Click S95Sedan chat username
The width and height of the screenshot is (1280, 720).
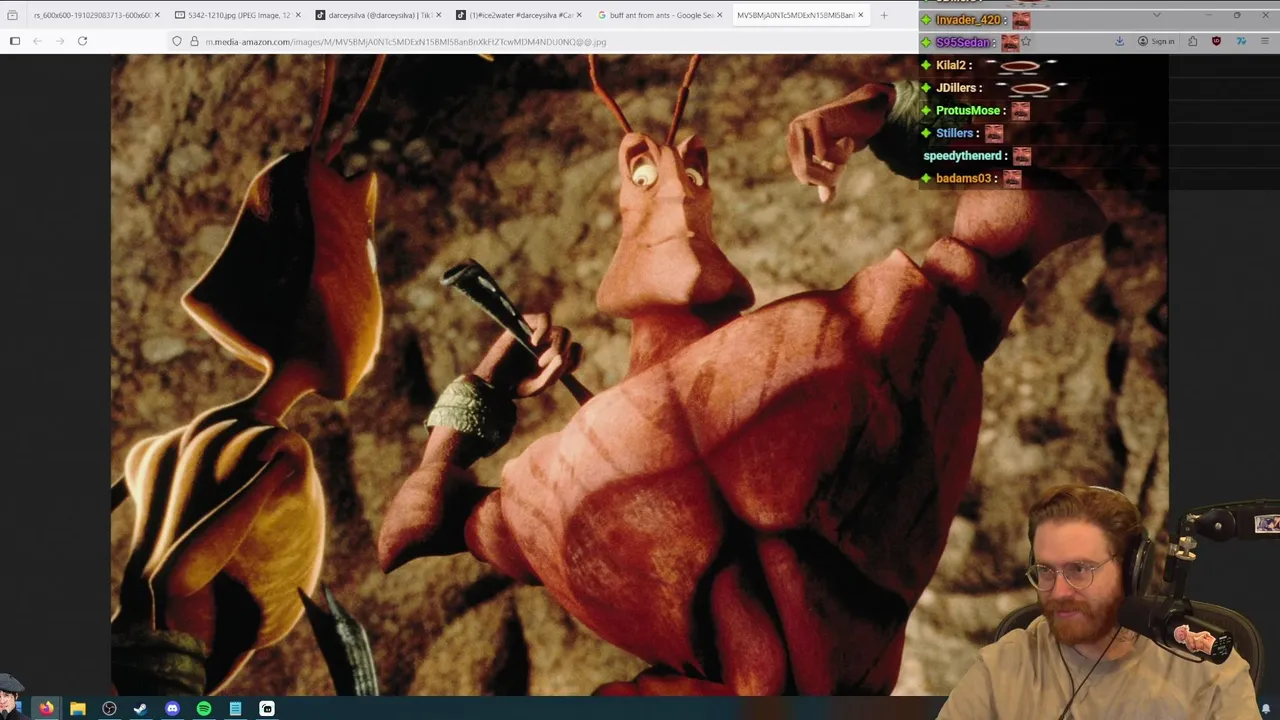(963, 43)
